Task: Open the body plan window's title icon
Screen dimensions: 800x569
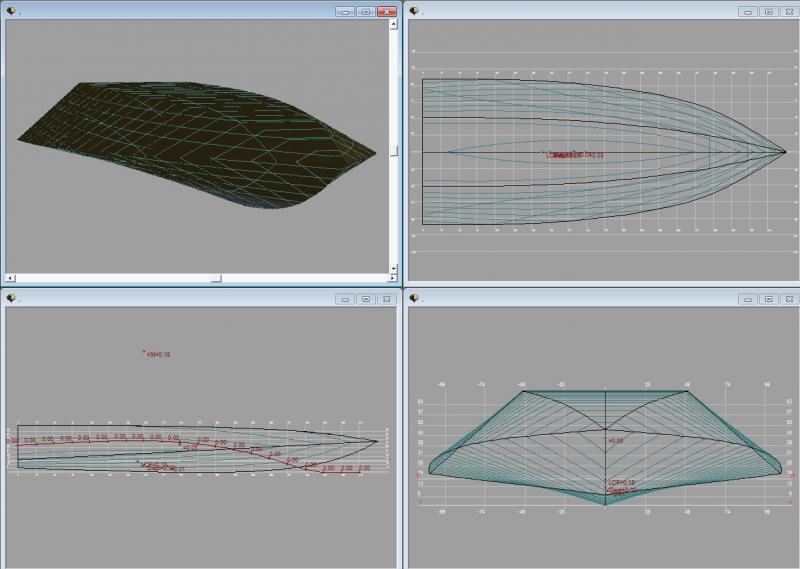Action: [414, 298]
